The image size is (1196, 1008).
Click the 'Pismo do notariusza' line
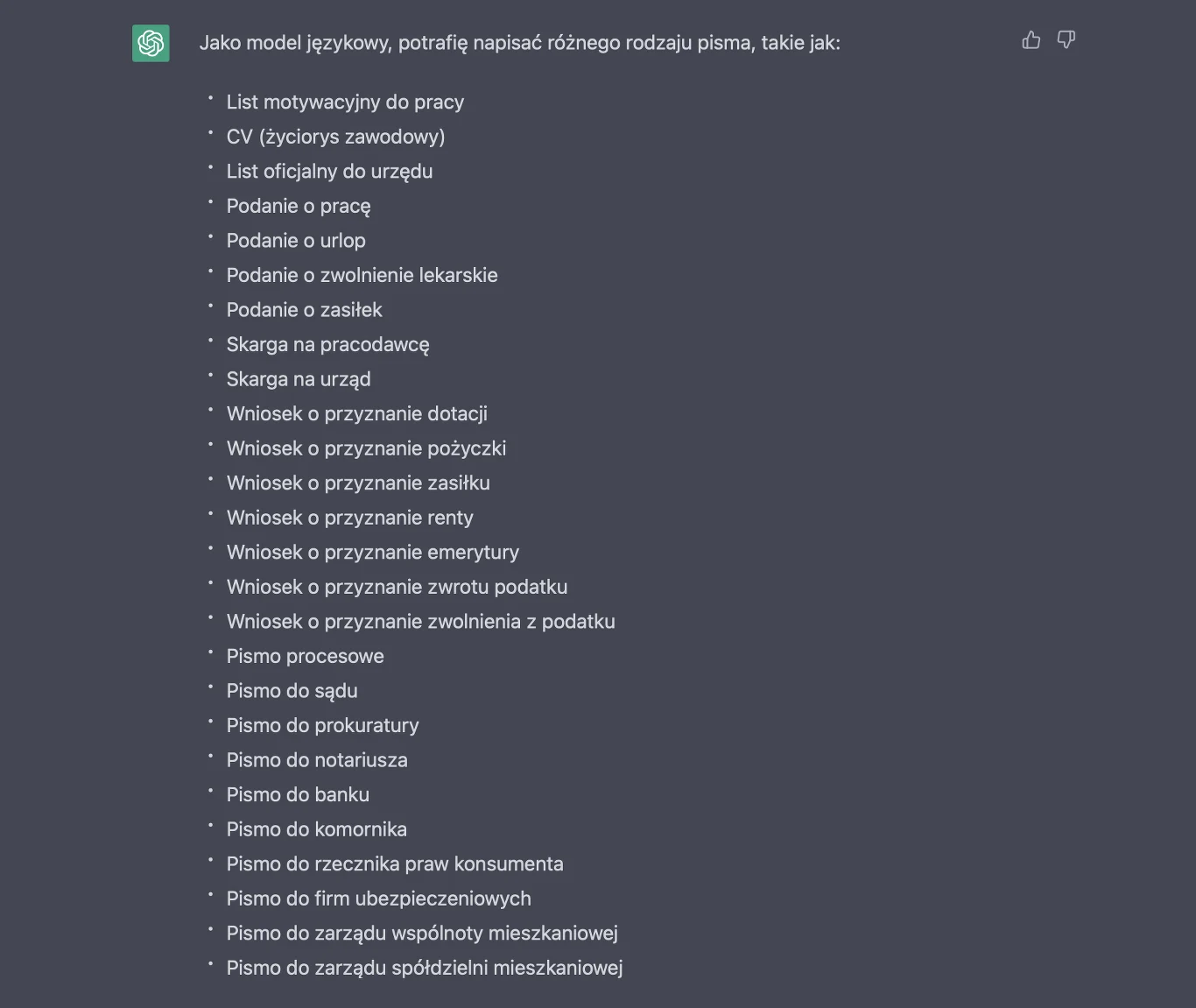click(x=317, y=760)
